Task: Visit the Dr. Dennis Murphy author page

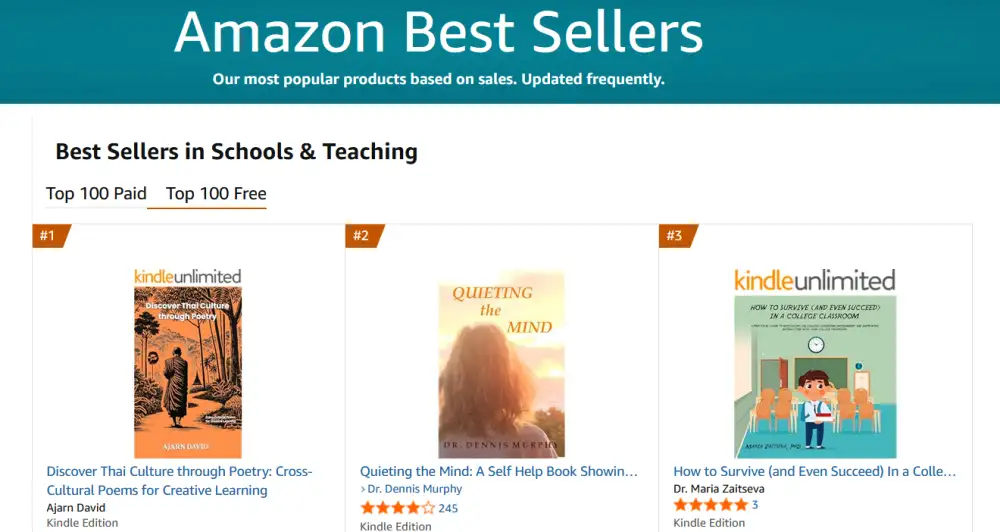Action: pos(415,489)
